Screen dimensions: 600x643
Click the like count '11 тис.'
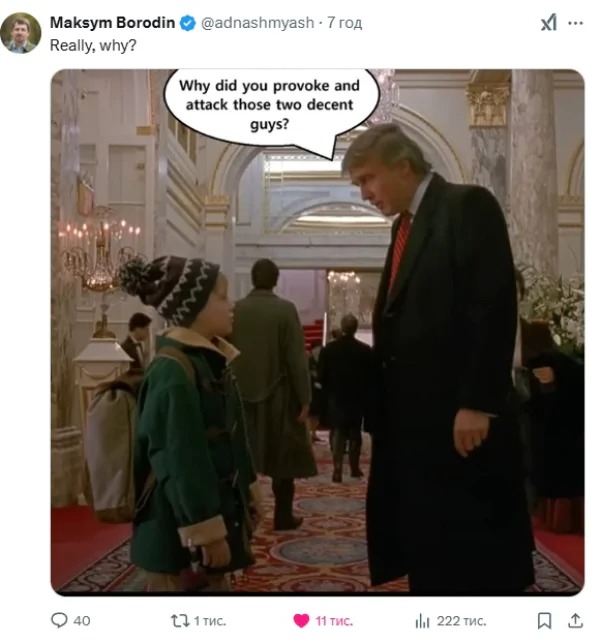click(334, 621)
